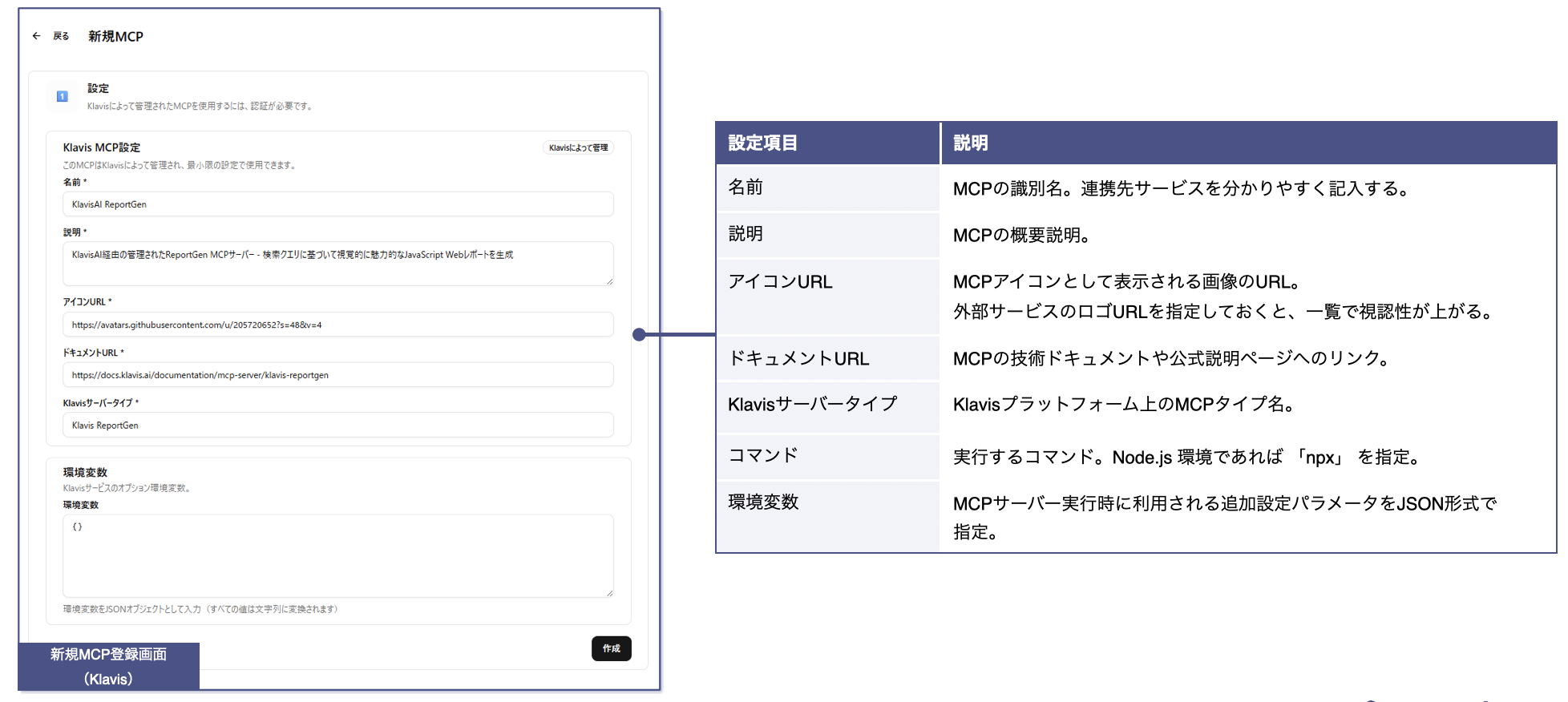Click the Klavis MCP設定 section heading
The width and height of the screenshot is (1568, 702).
(102, 147)
